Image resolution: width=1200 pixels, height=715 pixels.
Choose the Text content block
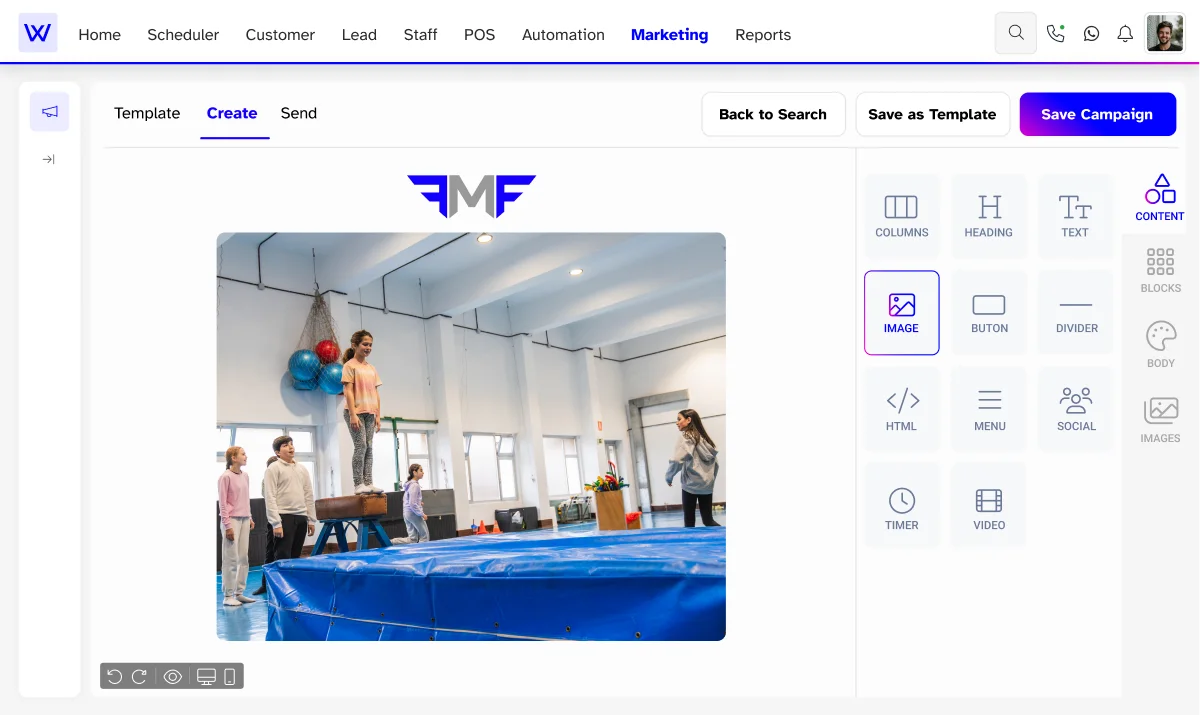tap(1075, 216)
